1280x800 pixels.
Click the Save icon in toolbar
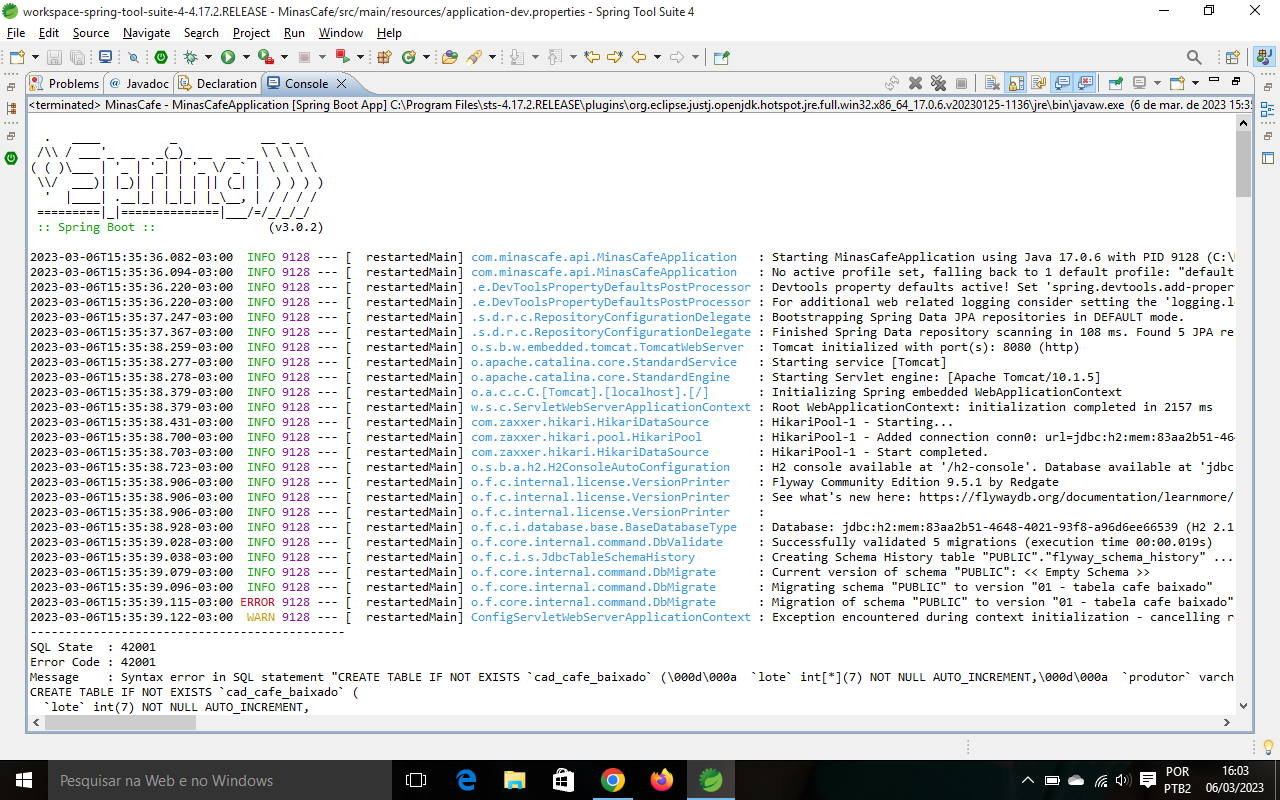click(53, 57)
